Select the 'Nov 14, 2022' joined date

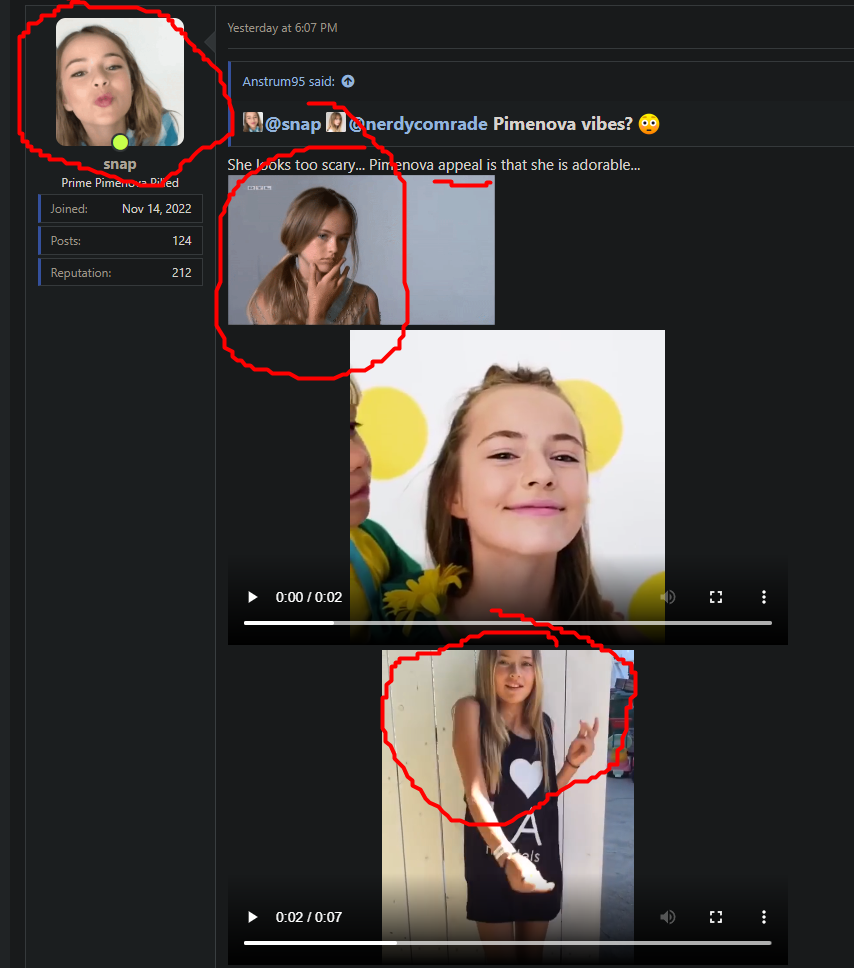pos(157,209)
